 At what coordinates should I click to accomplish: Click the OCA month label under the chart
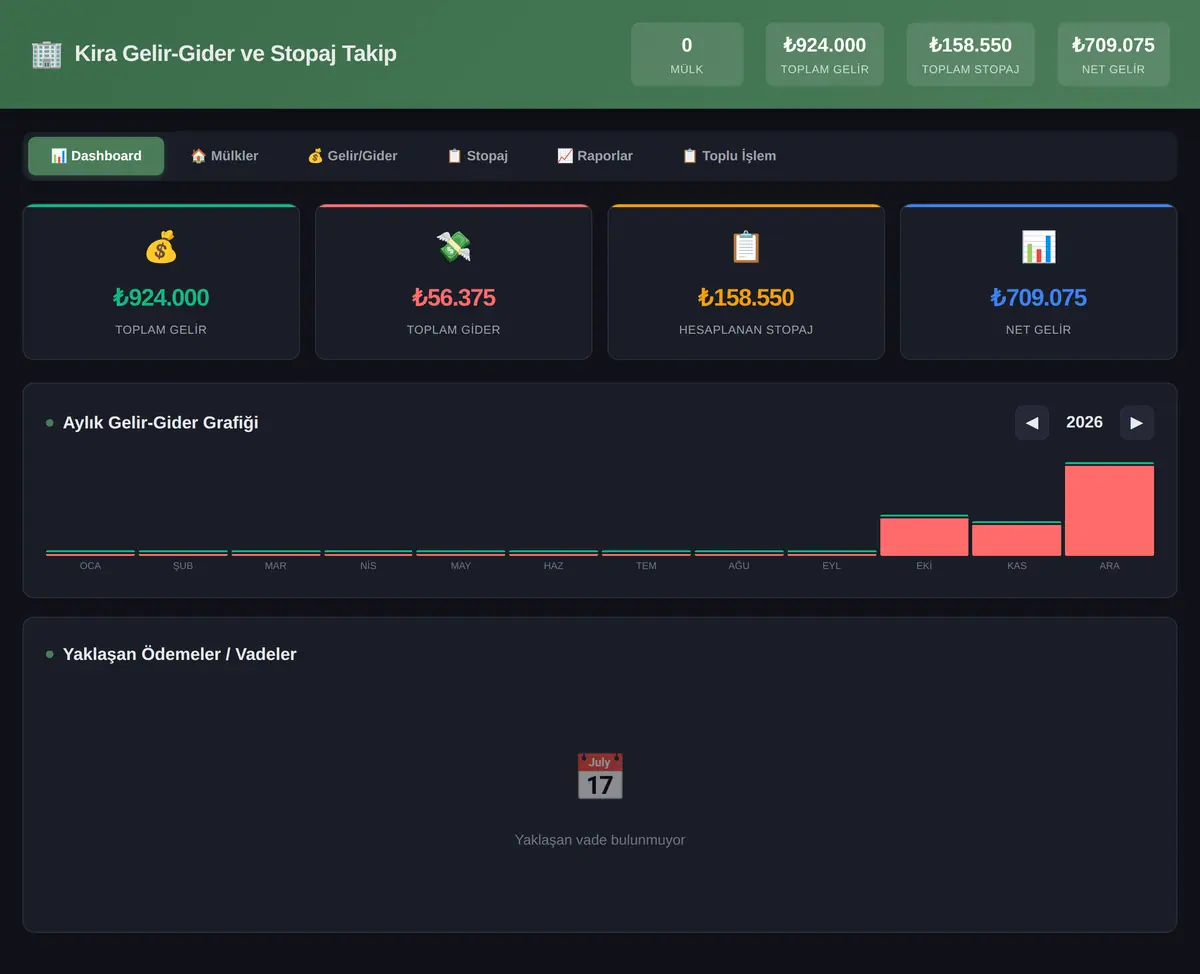coord(90,566)
